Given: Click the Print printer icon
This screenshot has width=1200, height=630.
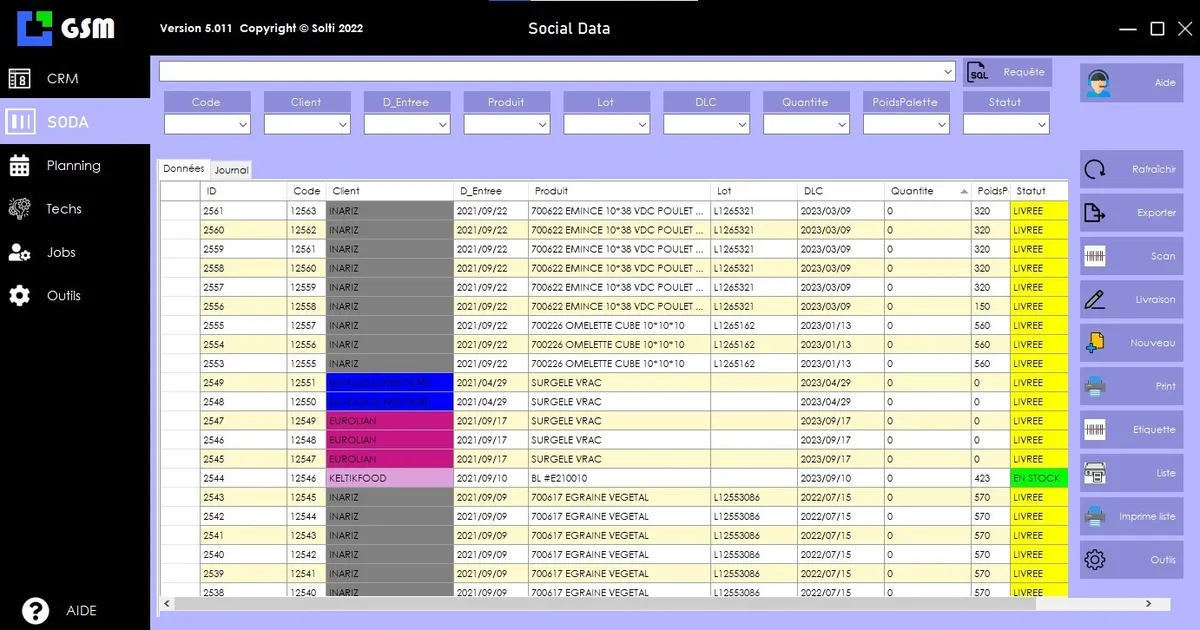Looking at the screenshot, I should pyautogui.click(x=1095, y=386).
